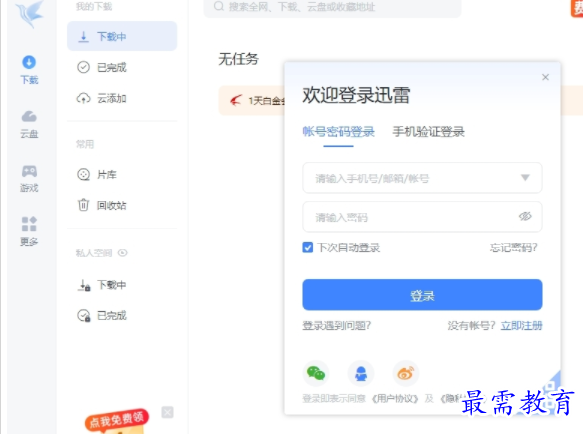Click the magnifier search icon
Image resolution: width=583 pixels, height=434 pixels.
[219, 6]
